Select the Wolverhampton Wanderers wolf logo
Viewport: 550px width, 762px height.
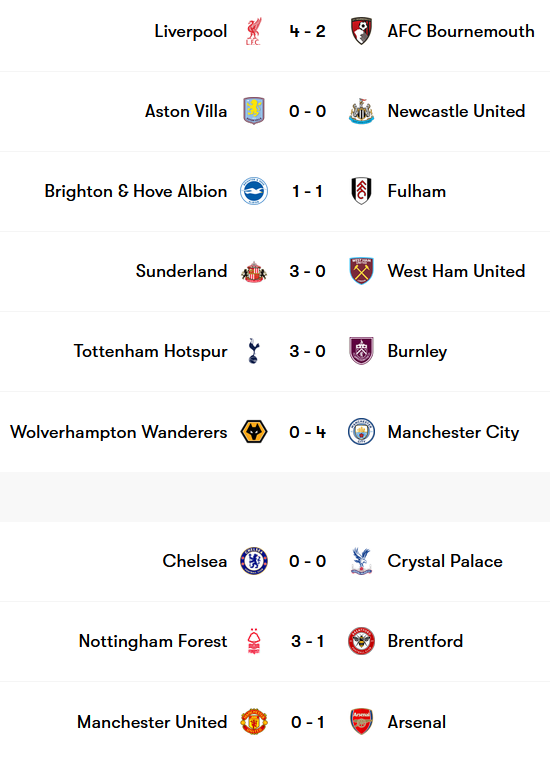(x=254, y=432)
